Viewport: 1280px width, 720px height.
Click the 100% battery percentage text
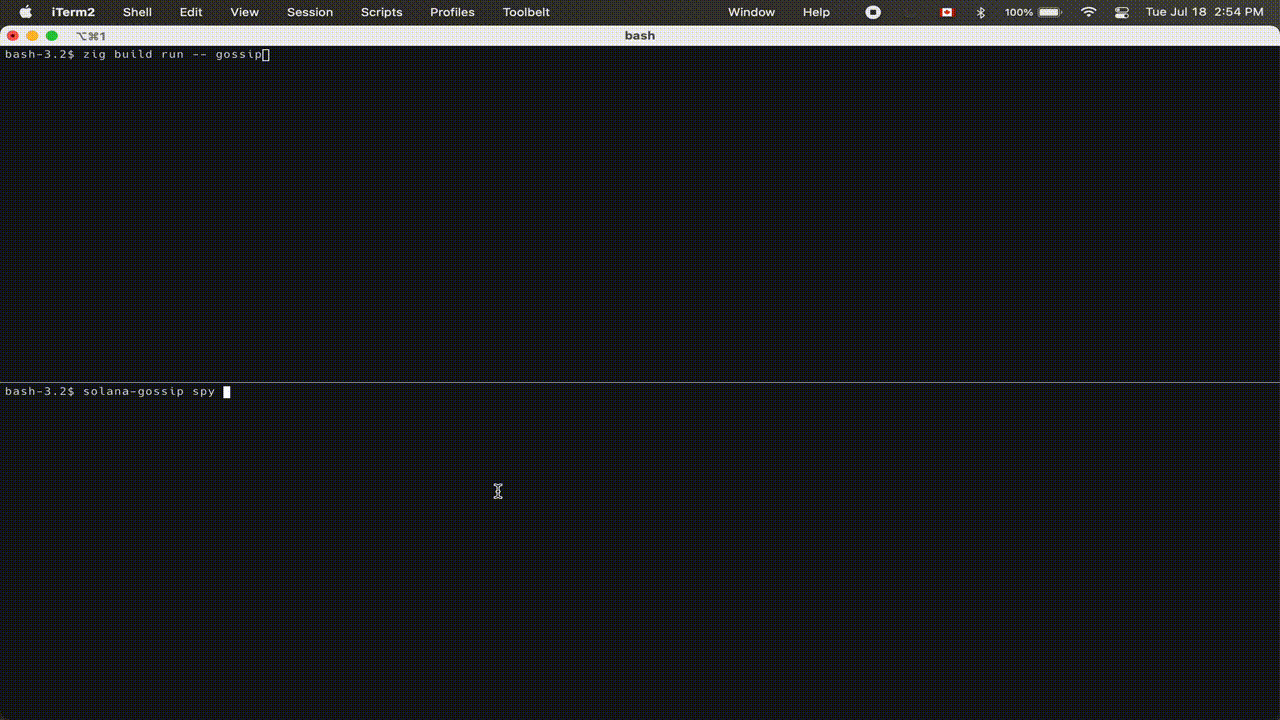[x=1019, y=12]
